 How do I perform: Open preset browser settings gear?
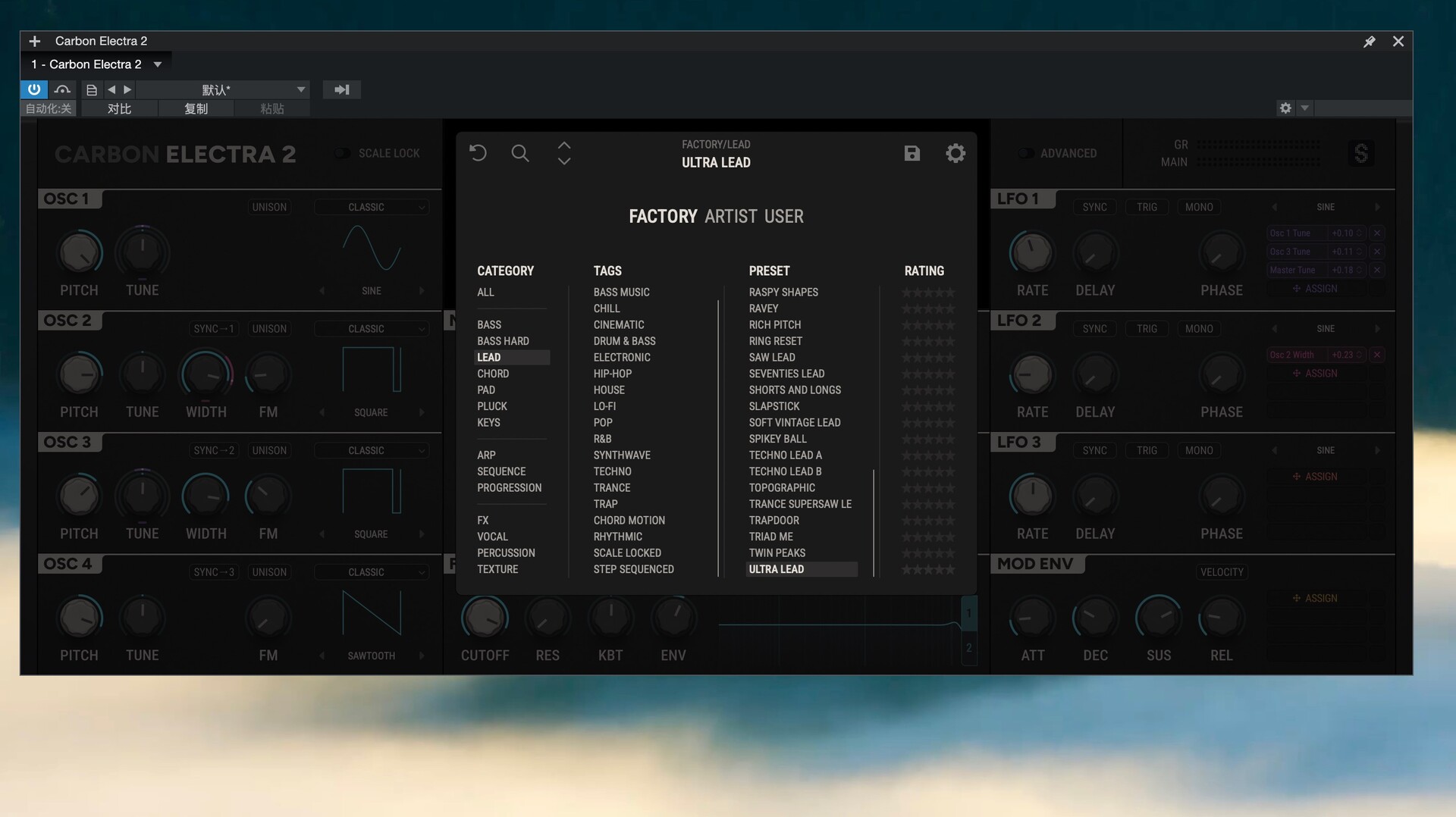pos(955,153)
